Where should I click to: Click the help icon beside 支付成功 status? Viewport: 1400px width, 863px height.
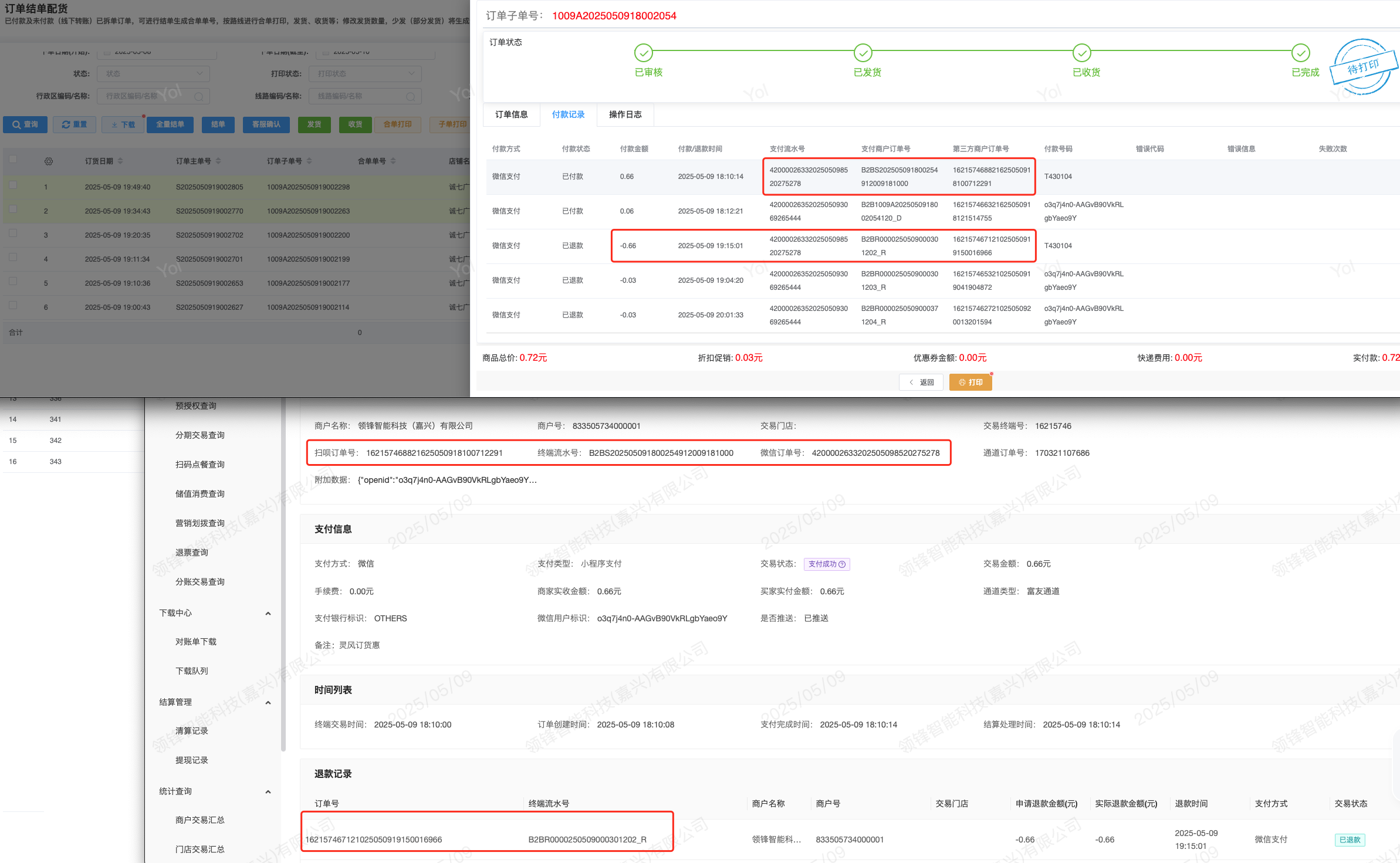842,564
